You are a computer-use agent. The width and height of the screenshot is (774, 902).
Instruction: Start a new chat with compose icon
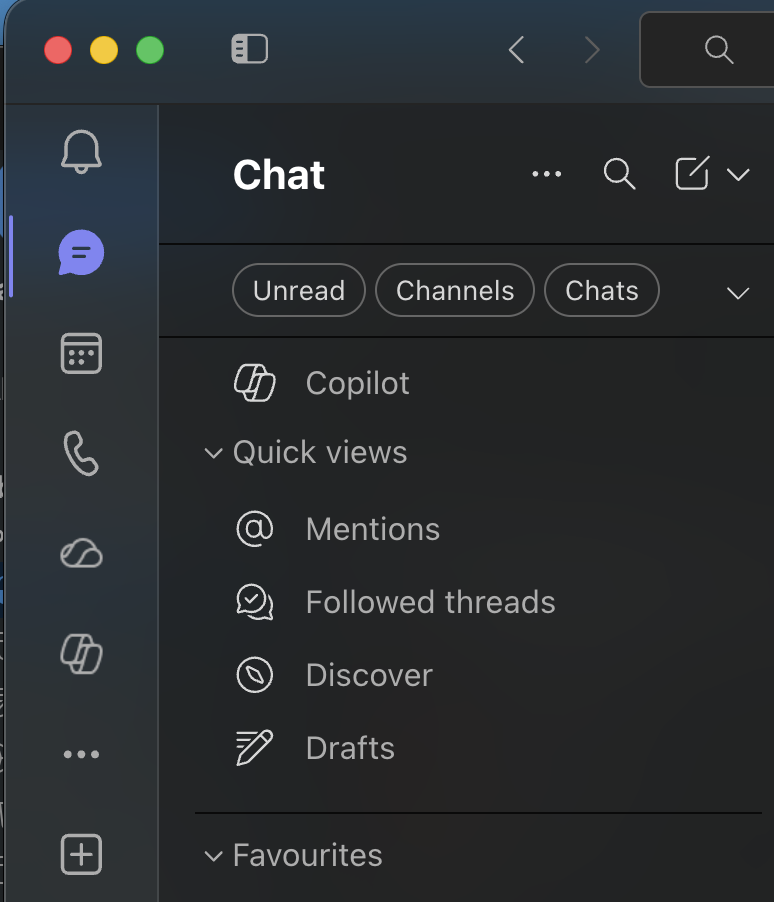point(692,173)
